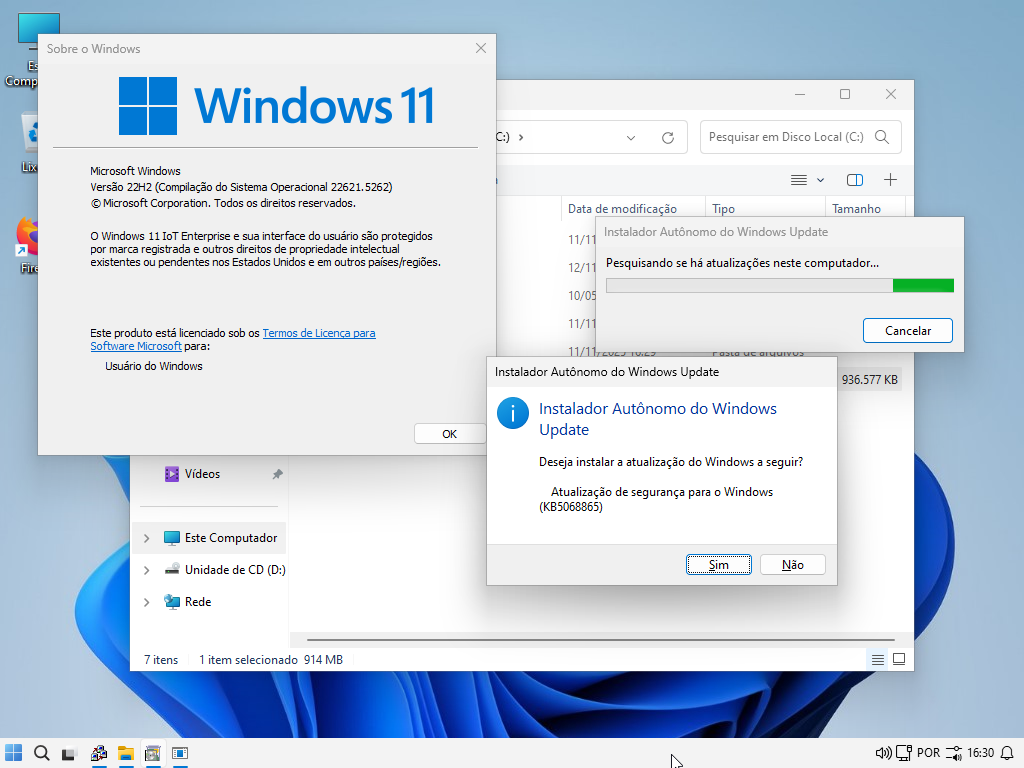Open the Windows Start menu
The height and width of the screenshot is (768, 1024).
[x=14, y=753]
